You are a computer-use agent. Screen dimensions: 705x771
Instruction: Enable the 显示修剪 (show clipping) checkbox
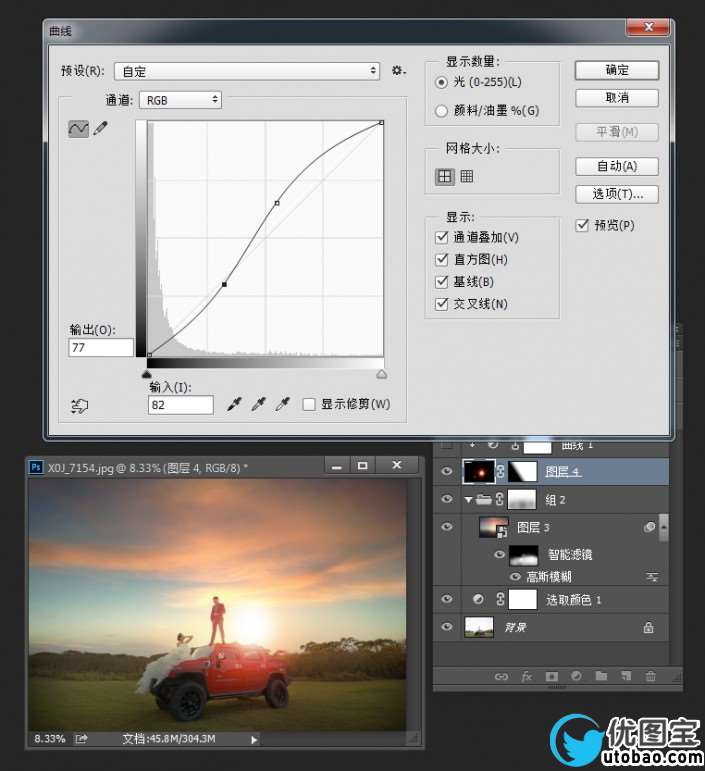click(x=310, y=404)
